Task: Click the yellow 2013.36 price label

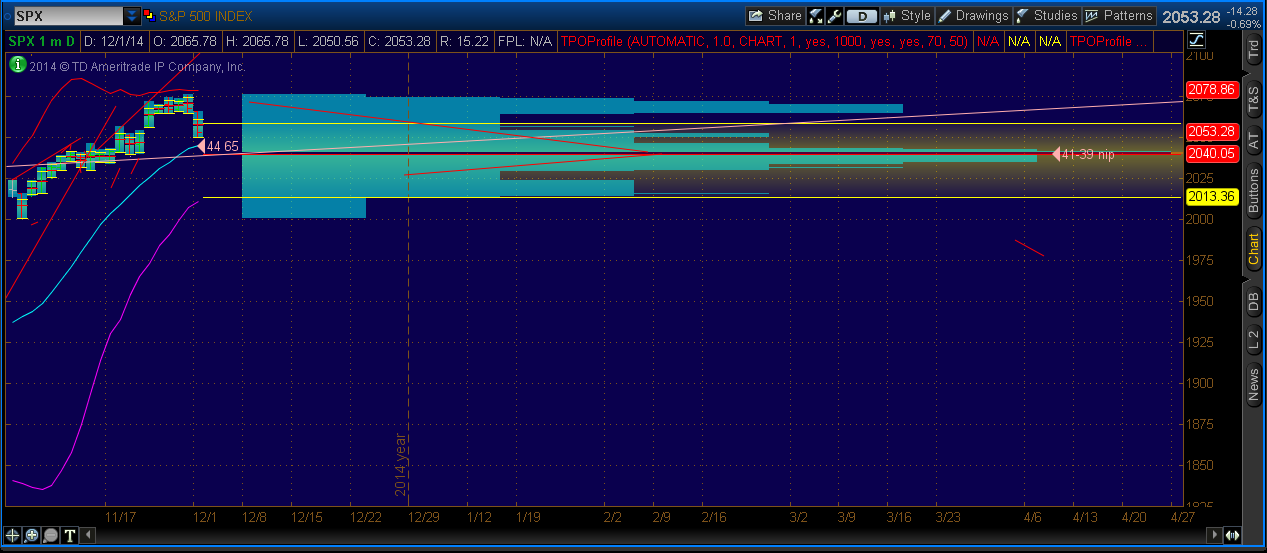Action: [x=1211, y=196]
